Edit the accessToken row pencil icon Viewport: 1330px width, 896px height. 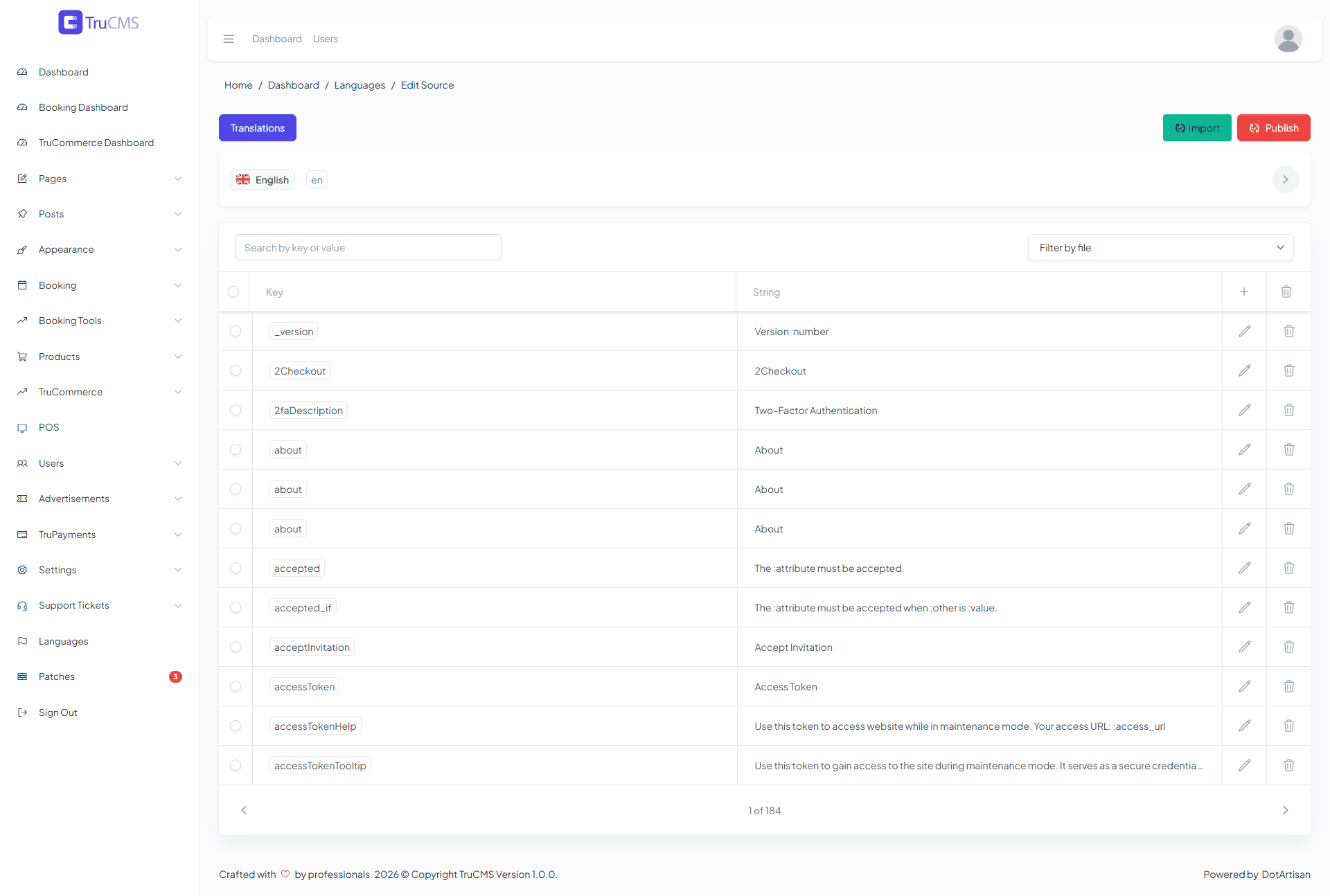(x=1245, y=686)
